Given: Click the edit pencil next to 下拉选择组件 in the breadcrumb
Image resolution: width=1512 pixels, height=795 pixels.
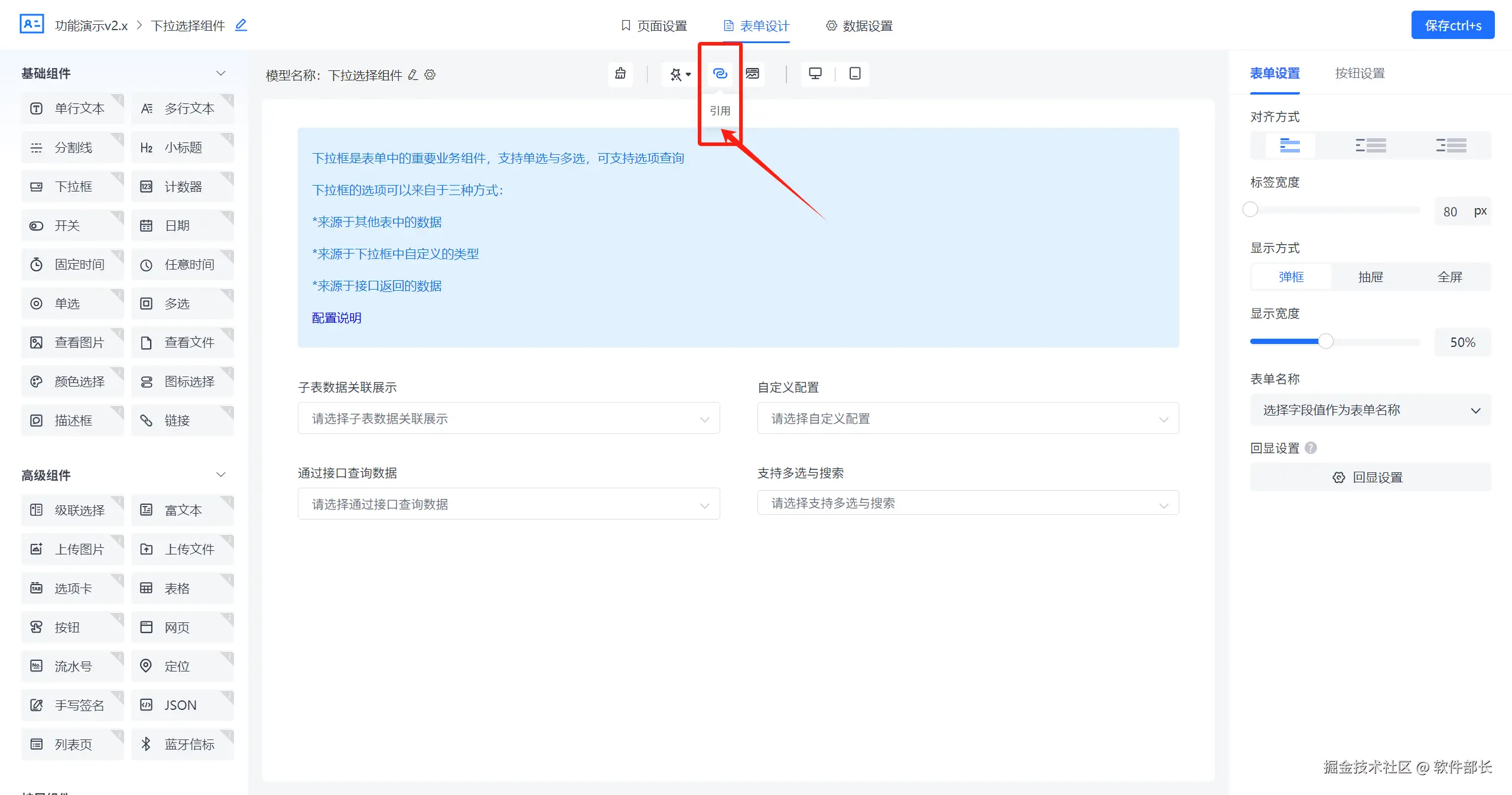Looking at the screenshot, I should click(240, 25).
